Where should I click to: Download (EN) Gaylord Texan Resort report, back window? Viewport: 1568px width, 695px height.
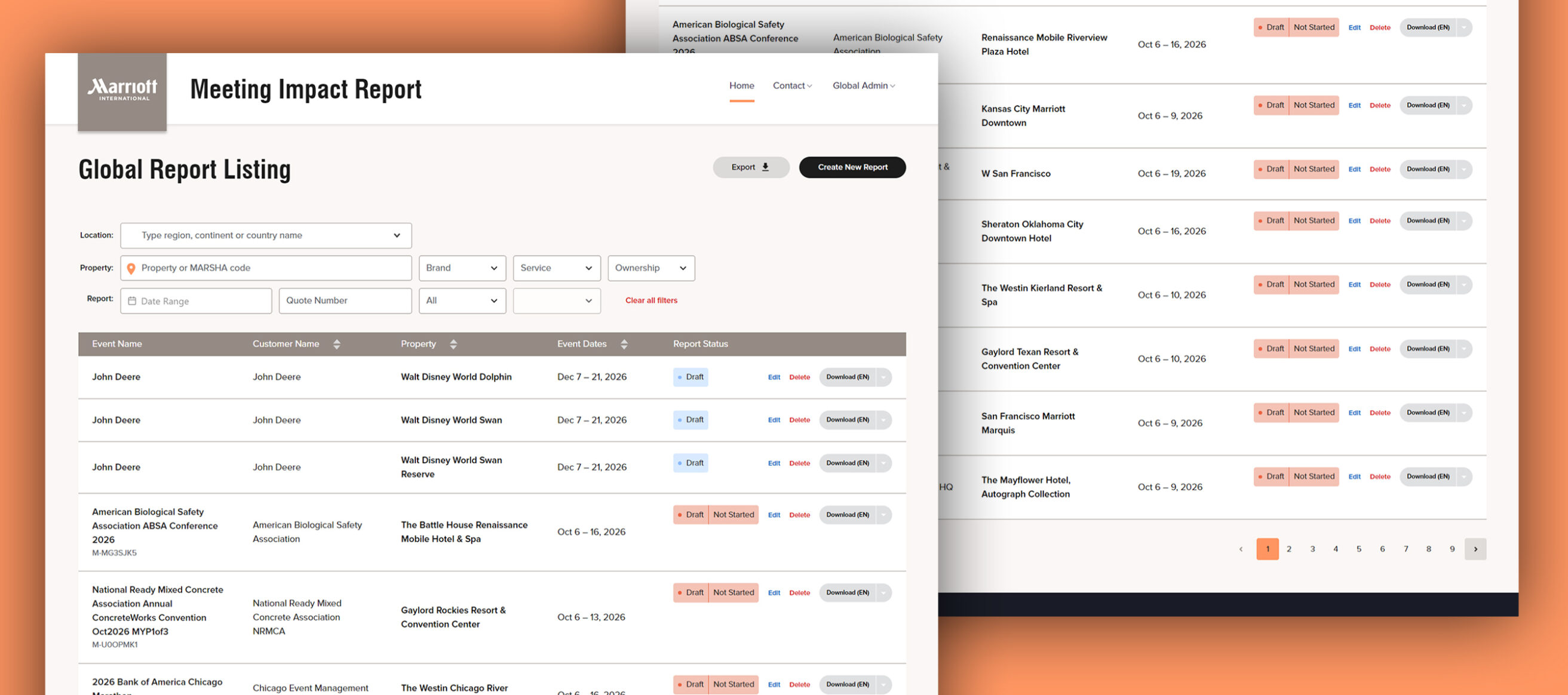coord(1428,349)
